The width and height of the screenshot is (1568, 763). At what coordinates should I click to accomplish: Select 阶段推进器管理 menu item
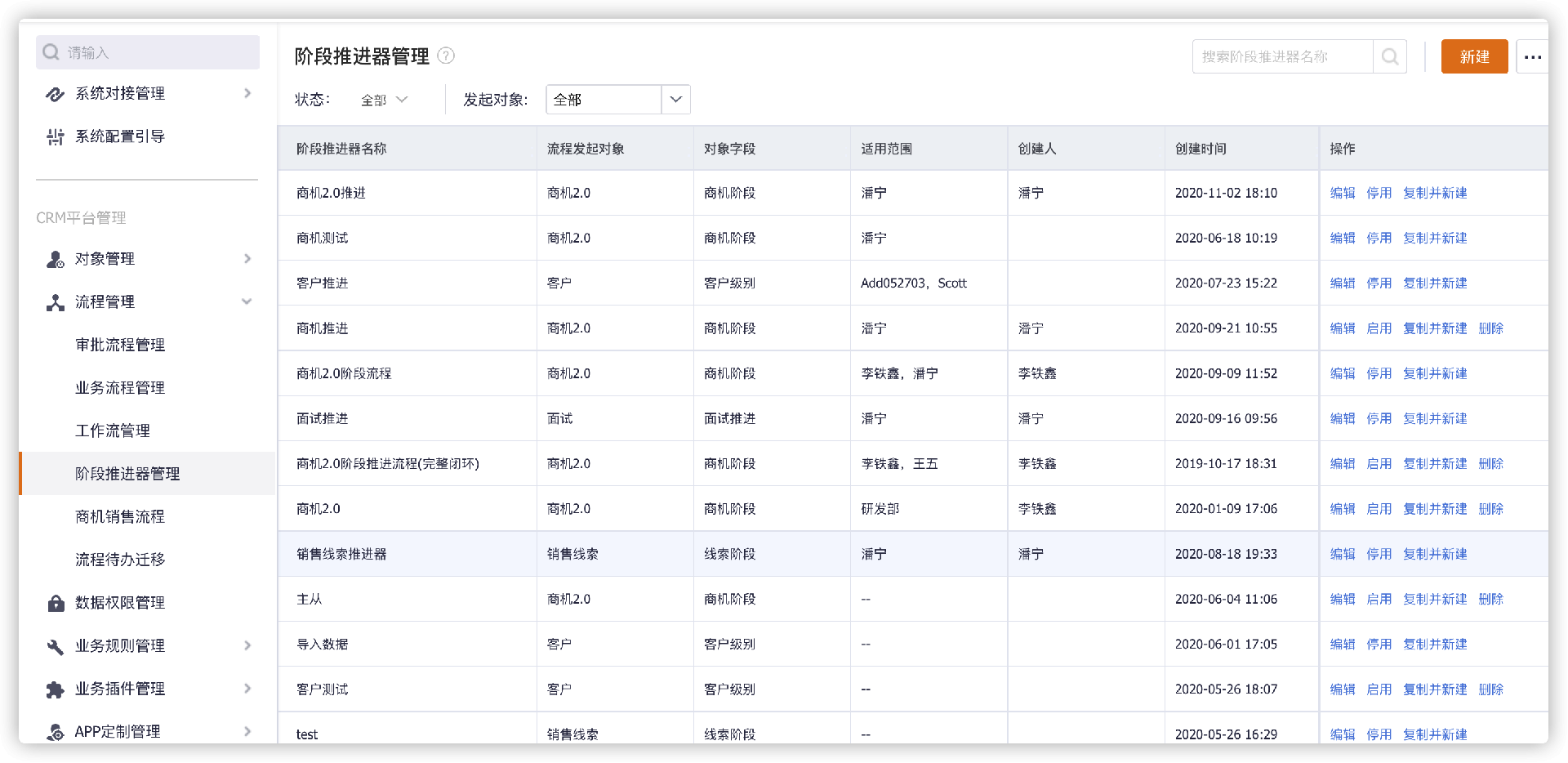[x=147, y=474]
